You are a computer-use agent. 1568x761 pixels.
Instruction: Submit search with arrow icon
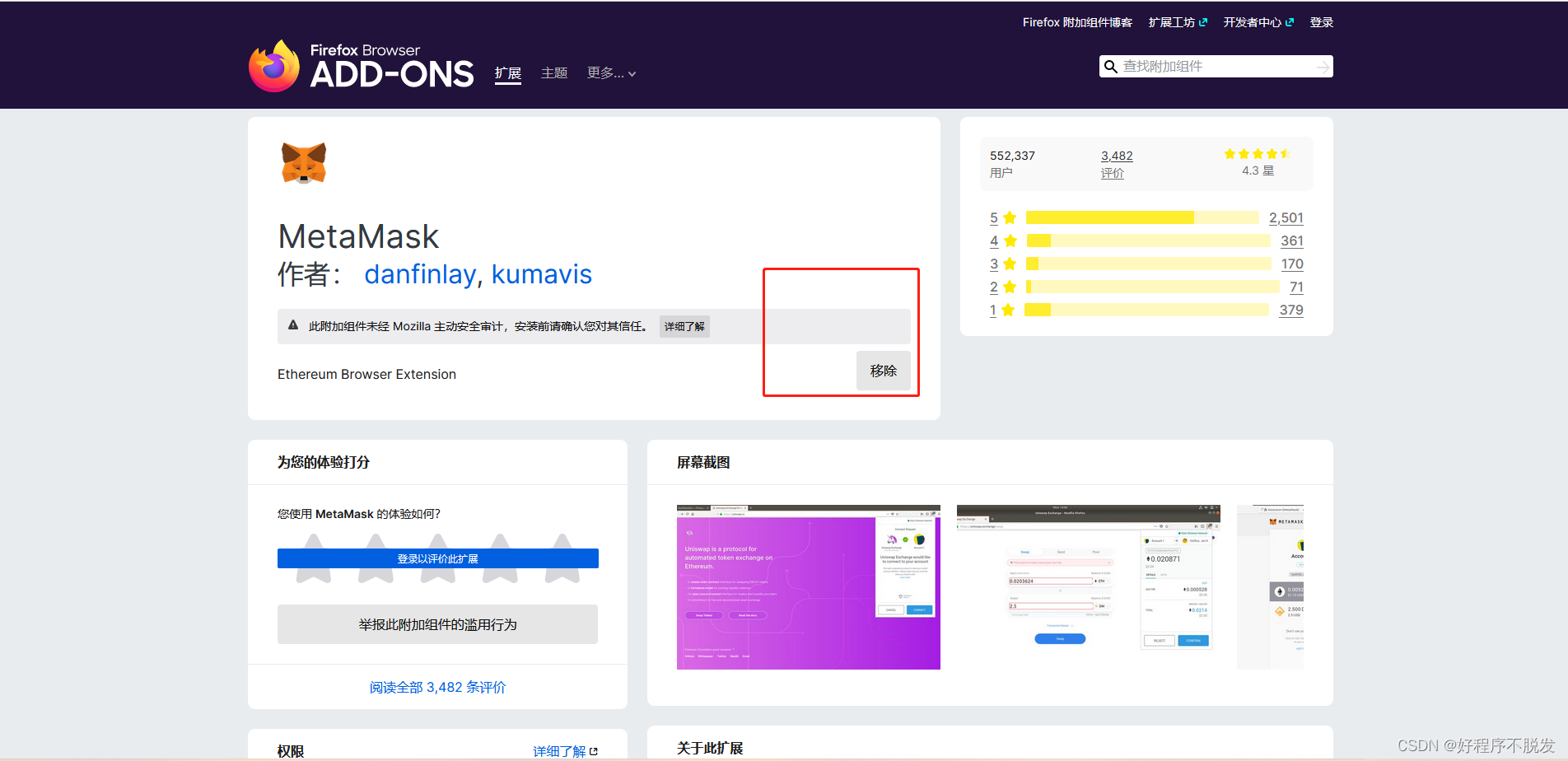(x=1323, y=67)
